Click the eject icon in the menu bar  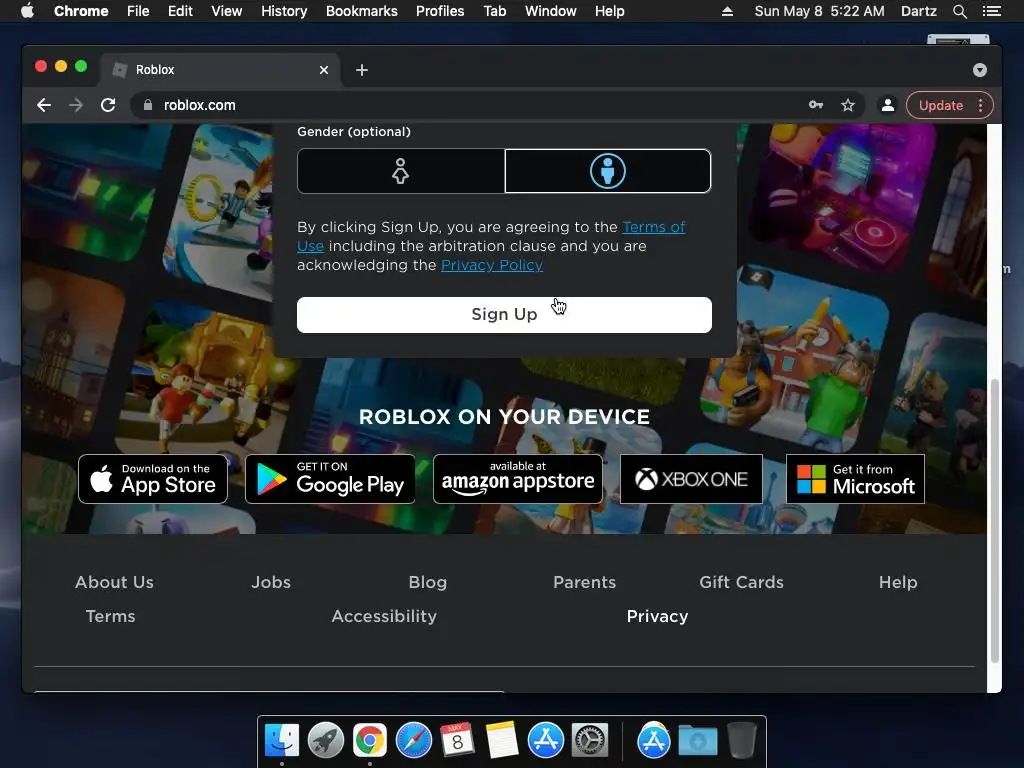pyautogui.click(x=727, y=11)
